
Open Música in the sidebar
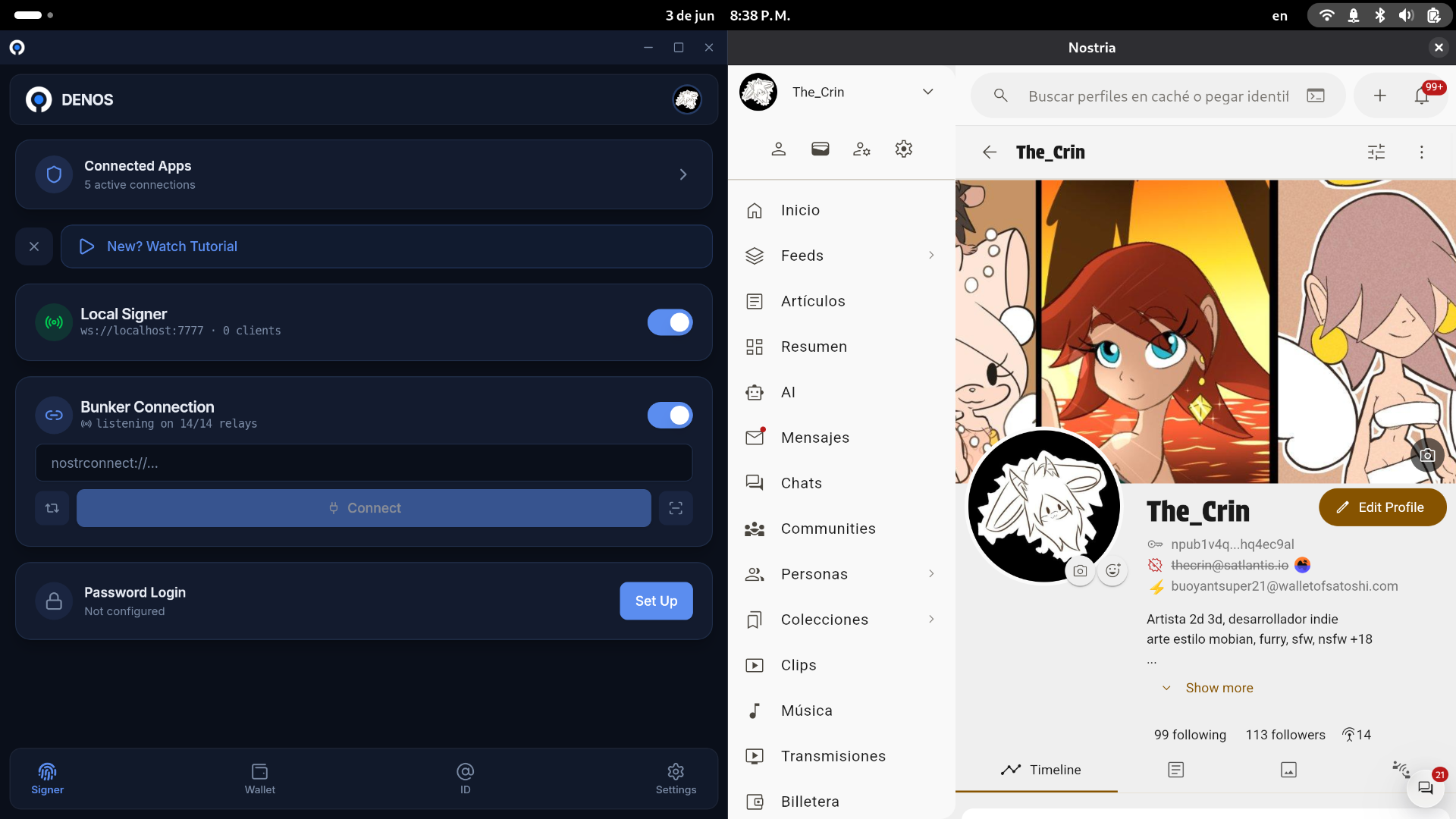click(x=840, y=711)
